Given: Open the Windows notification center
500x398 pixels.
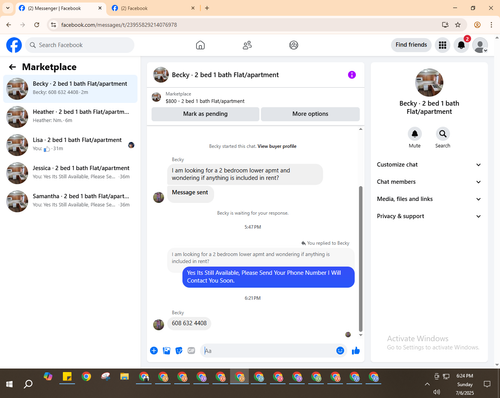Looking at the screenshot, I should click(487, 384).
